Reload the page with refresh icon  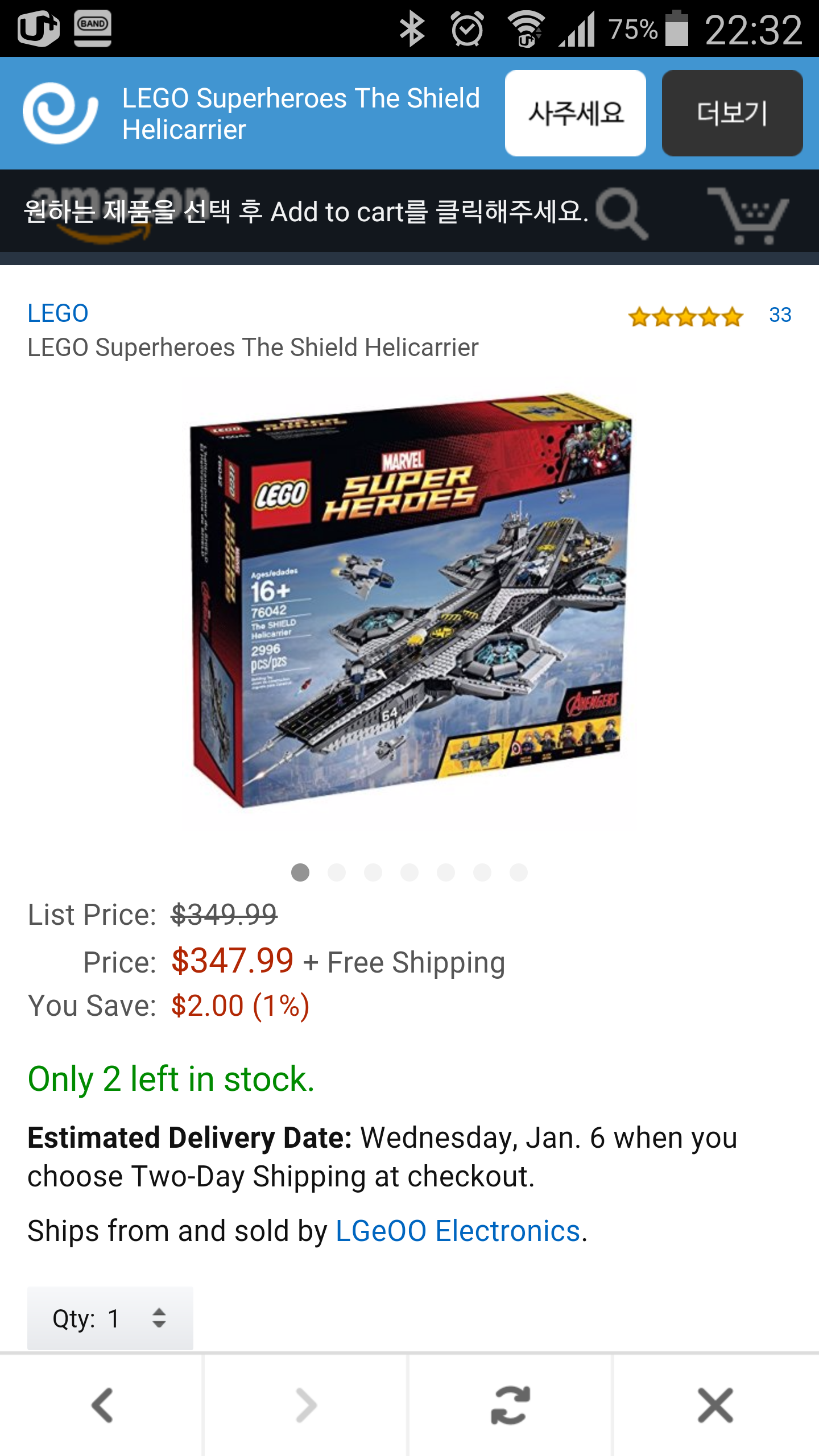510,1405
